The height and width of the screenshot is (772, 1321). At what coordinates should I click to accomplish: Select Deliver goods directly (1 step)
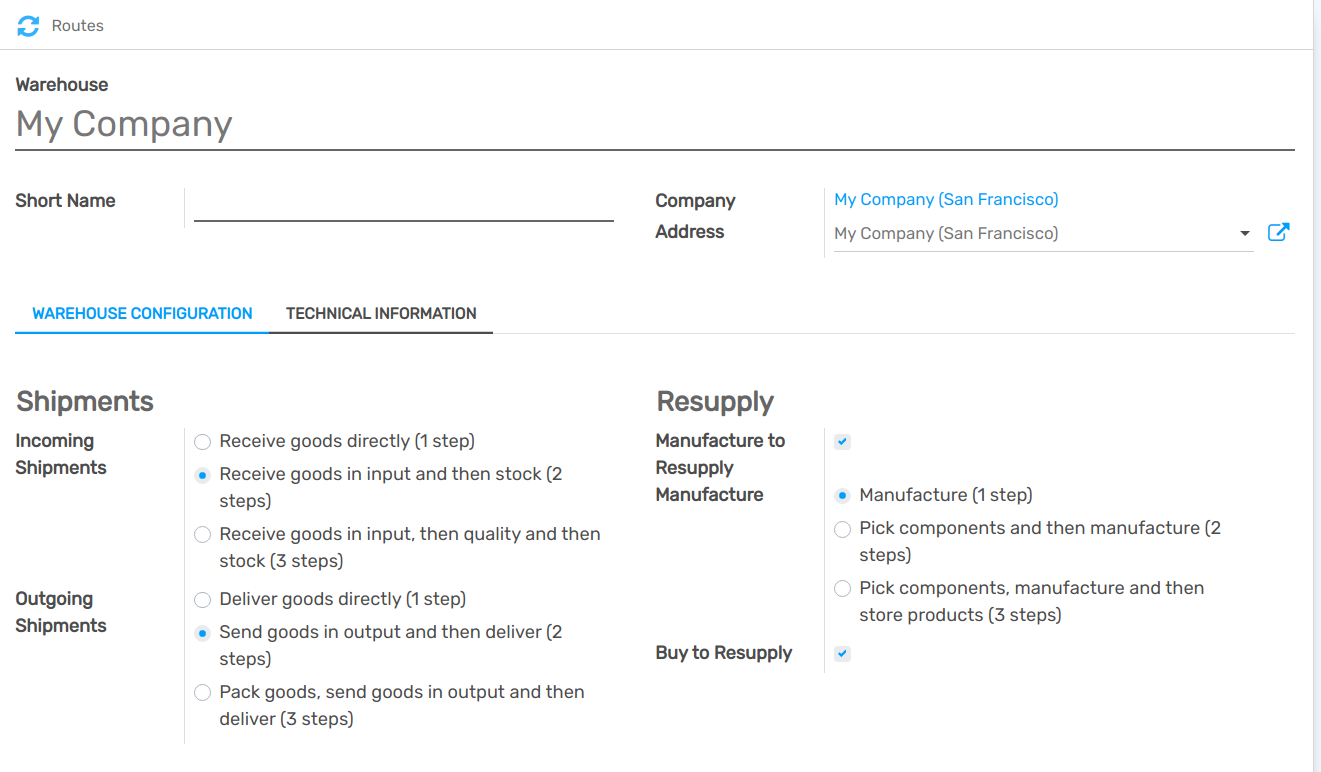coord(203,599)
